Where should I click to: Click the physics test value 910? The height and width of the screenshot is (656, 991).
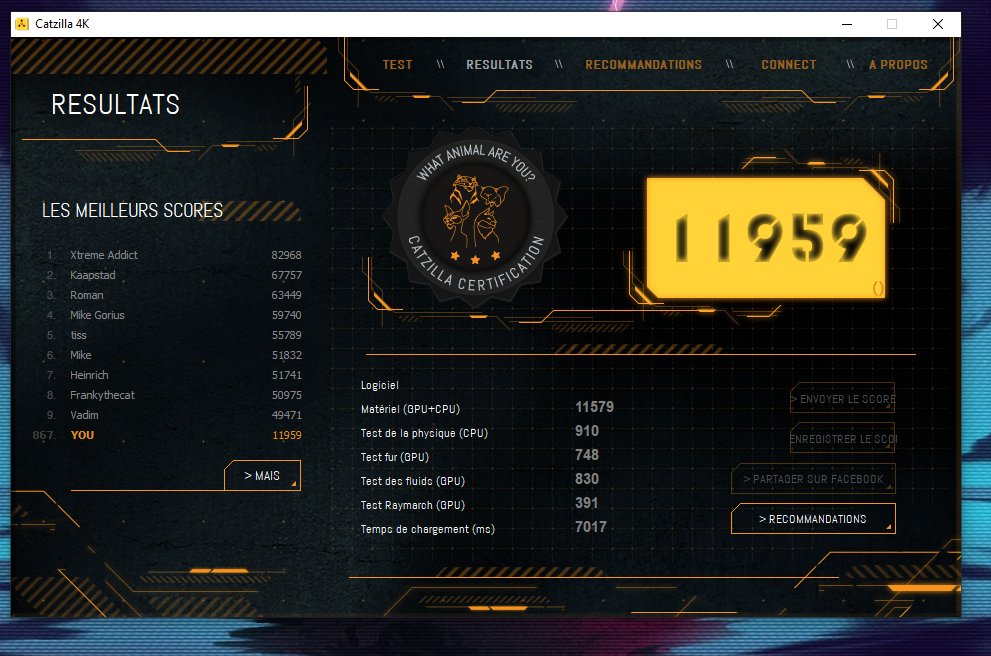(x=587, y=431)
